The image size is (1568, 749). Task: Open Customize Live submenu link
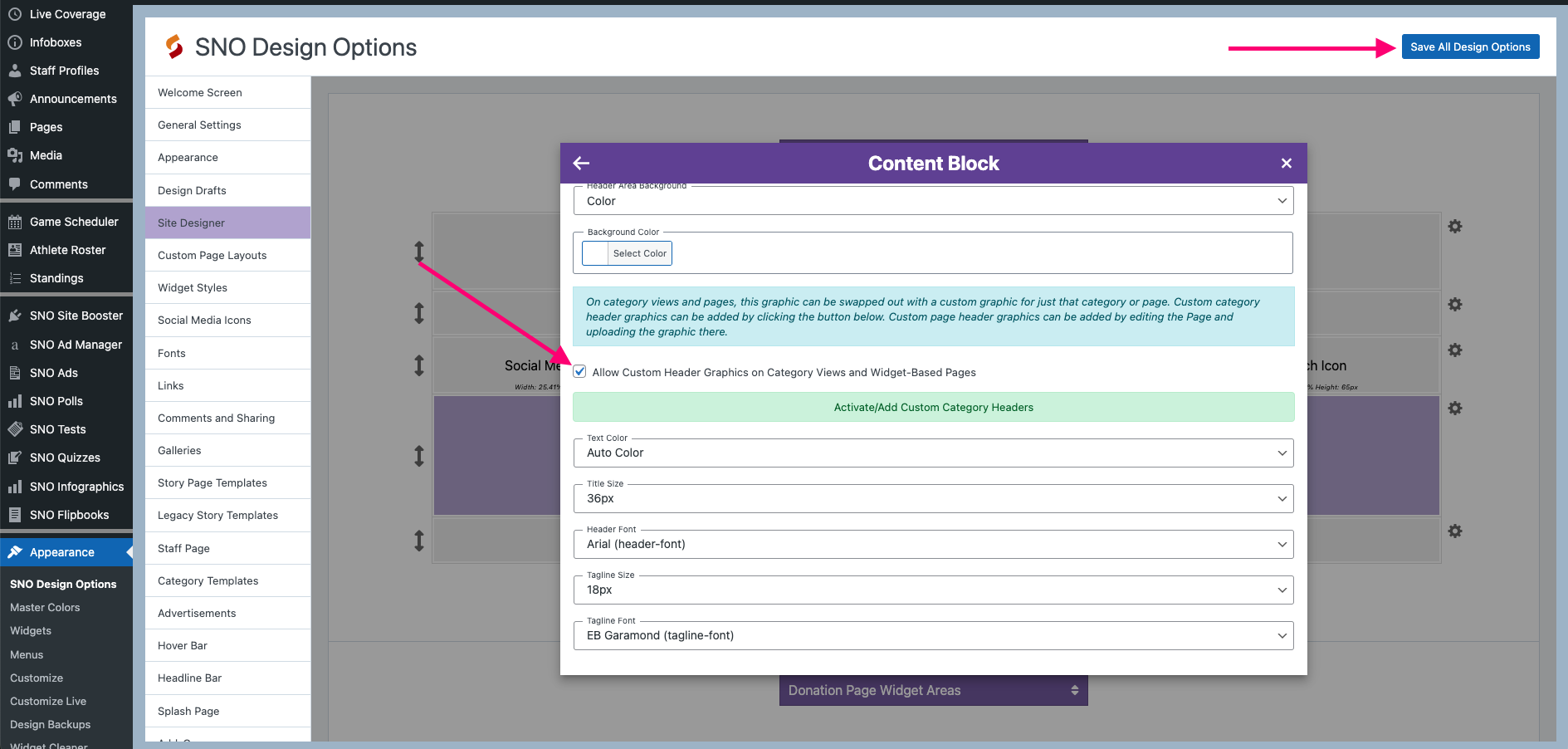[48, 701]
